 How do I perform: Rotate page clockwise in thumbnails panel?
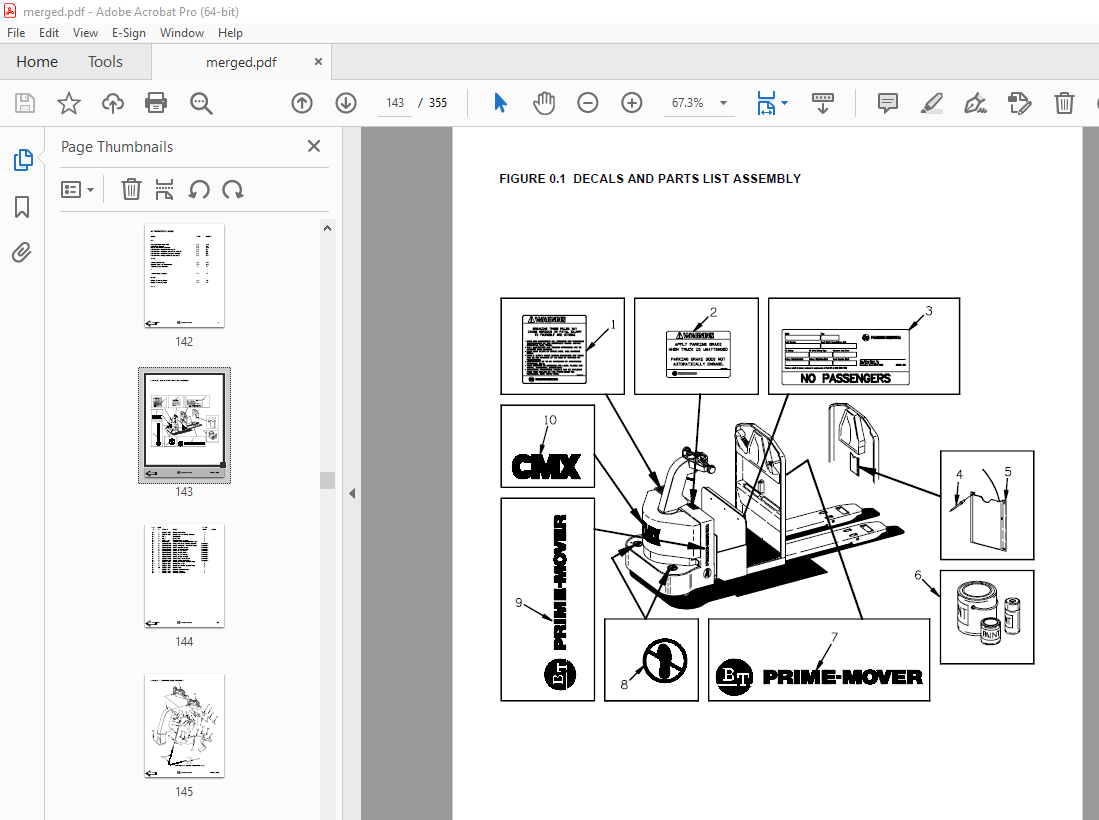click(x=233, y=189)
